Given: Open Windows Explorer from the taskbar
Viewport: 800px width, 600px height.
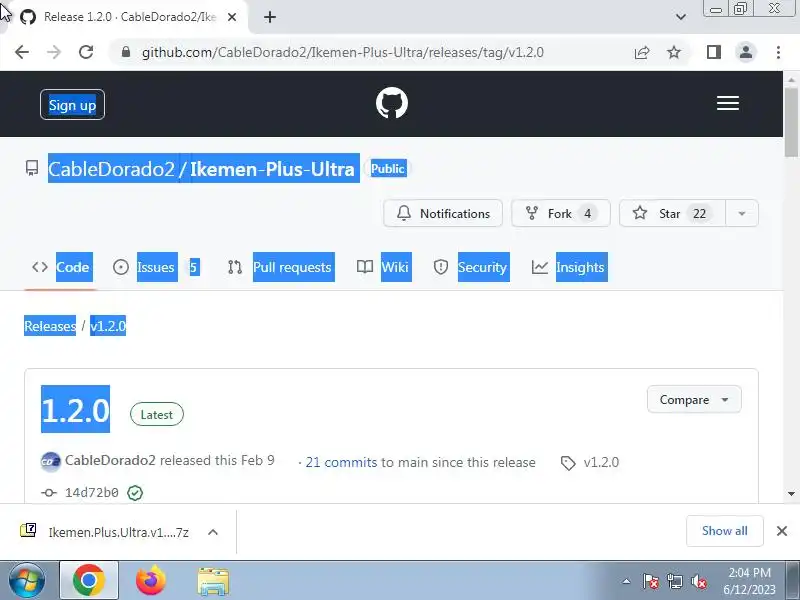Looking at the screenshot, I should [x=213, y=581].
